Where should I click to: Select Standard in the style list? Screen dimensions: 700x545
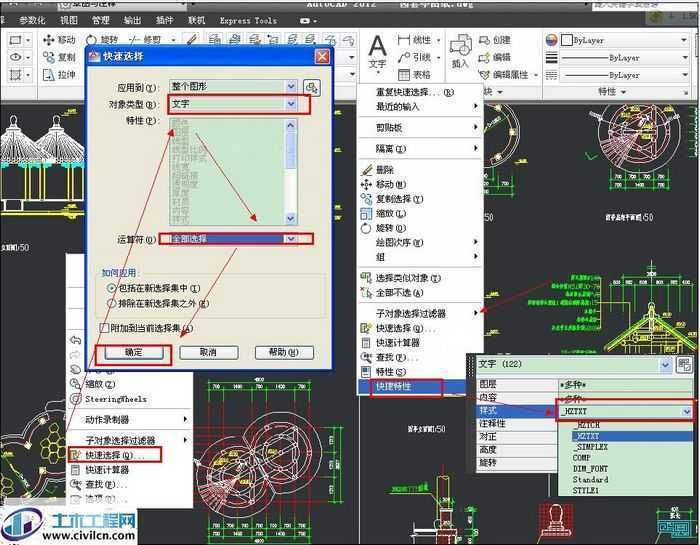pos(625,479)
